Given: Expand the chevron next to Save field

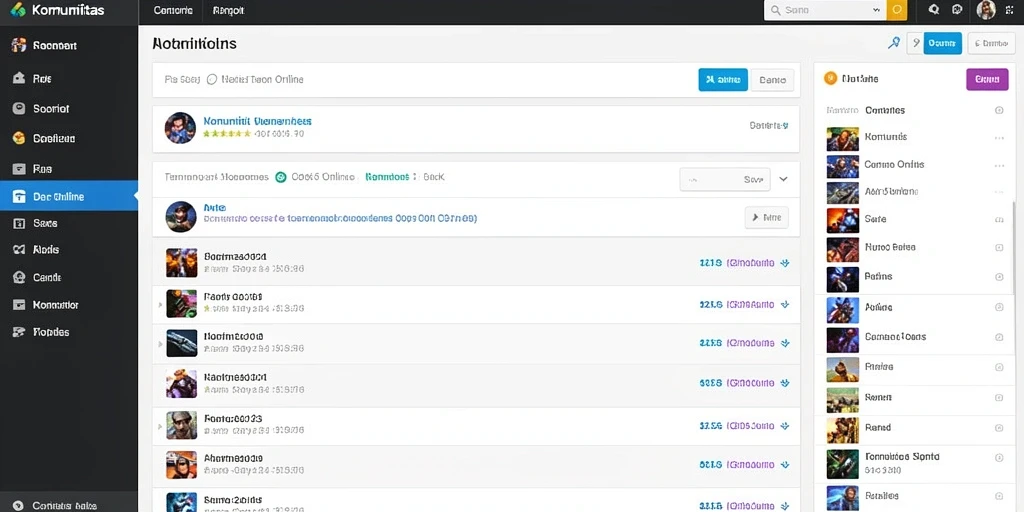Looking at the screenshot, I should click(784, 179).
